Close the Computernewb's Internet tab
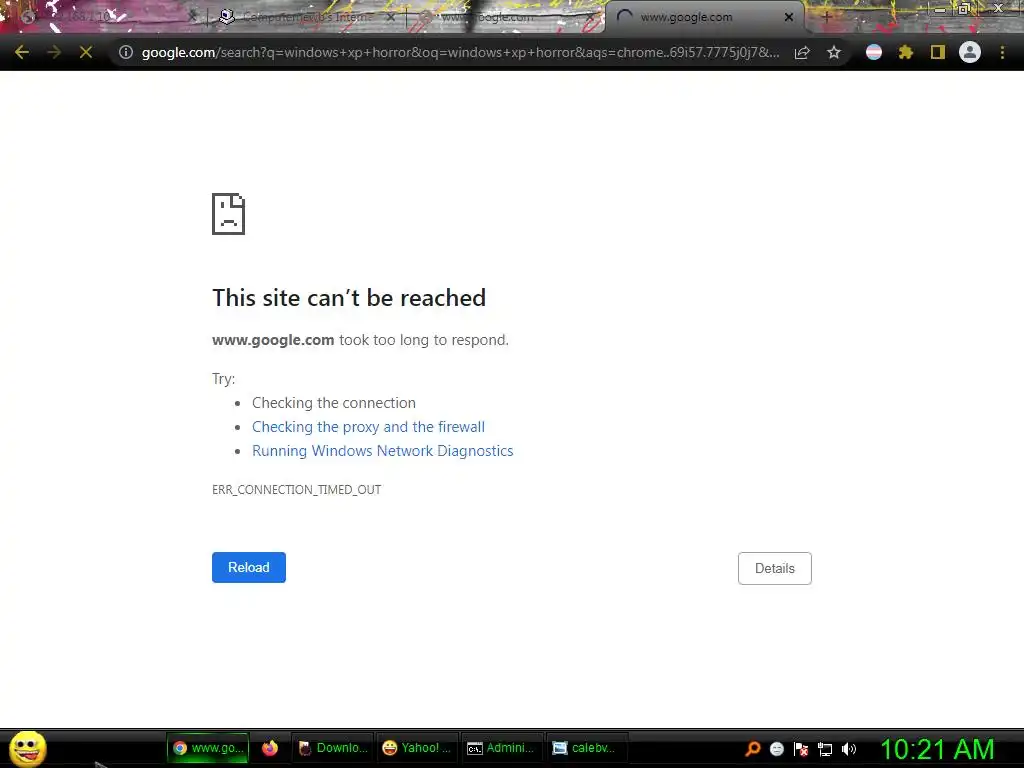This screenshot has height=768, width=1024. click(391, 17)
